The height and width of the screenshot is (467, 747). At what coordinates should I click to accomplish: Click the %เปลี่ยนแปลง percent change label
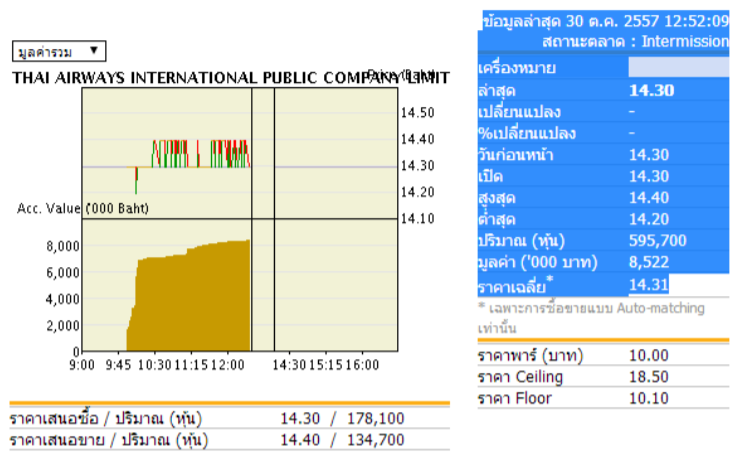point(527,133)
